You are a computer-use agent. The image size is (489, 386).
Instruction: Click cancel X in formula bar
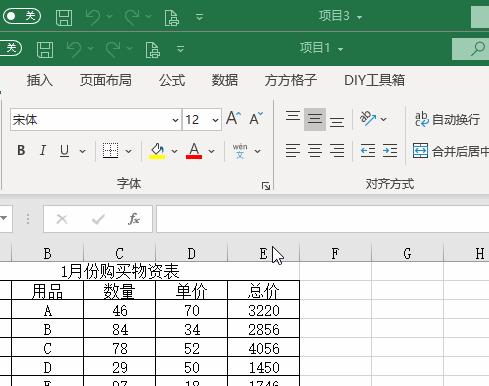[62, 219]
